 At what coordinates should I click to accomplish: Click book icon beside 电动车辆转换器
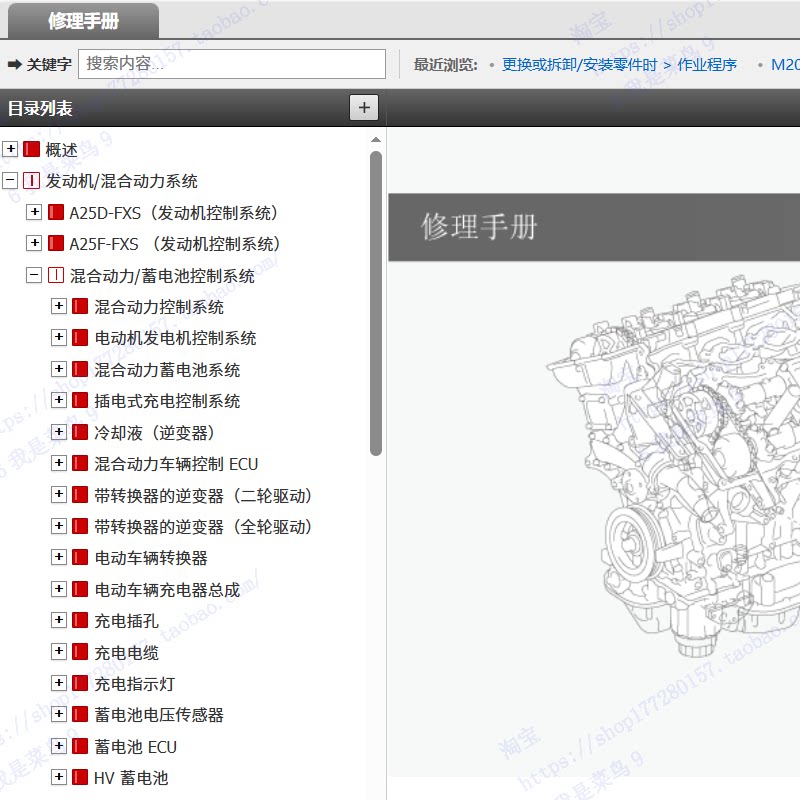[x=80, y=557]
